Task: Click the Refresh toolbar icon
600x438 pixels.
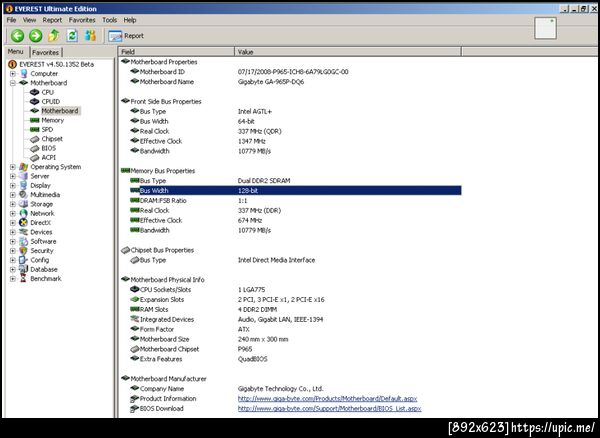Action: click(x=72, y=36)
